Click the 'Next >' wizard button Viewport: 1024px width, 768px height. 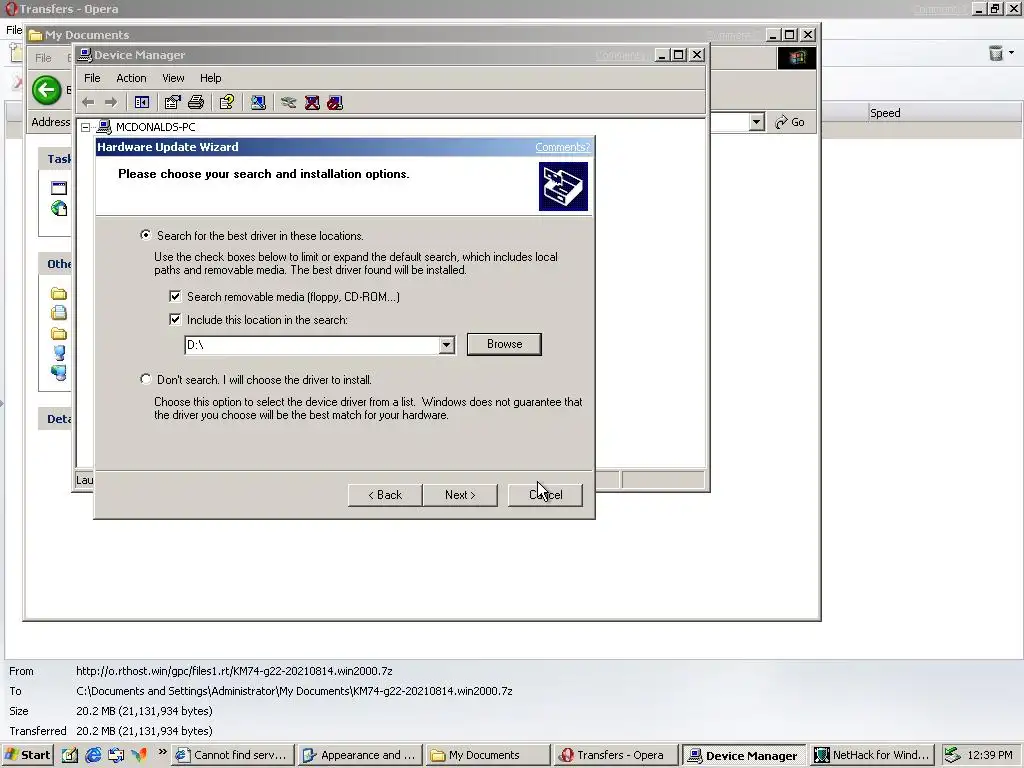tap(460, 495)
